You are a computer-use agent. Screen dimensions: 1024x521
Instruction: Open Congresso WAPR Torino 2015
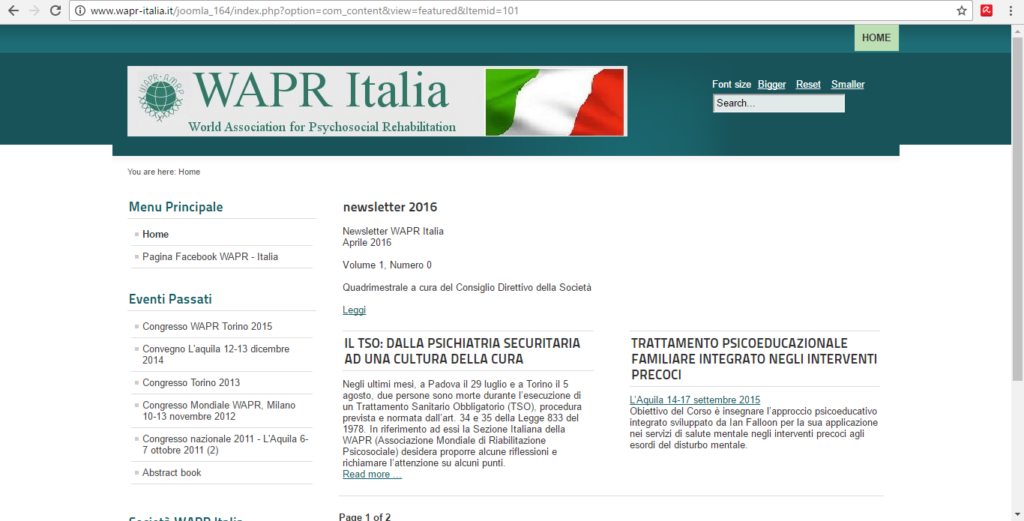207,326
